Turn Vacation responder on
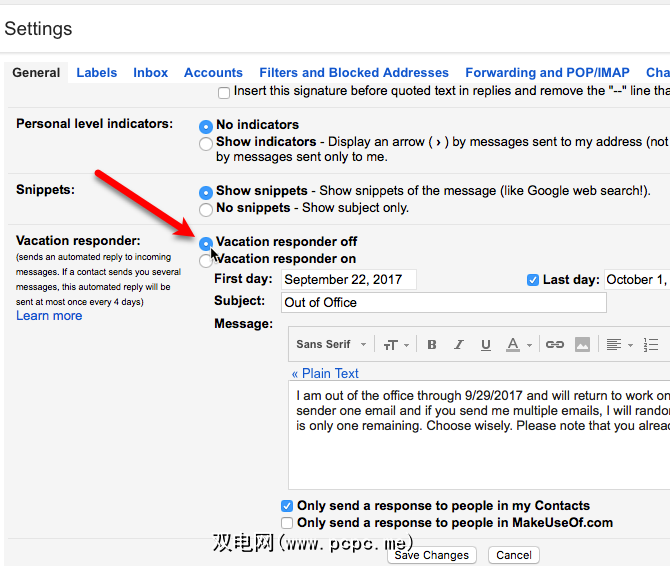Screen dimensions: 670x566 [x=206, y=261]
